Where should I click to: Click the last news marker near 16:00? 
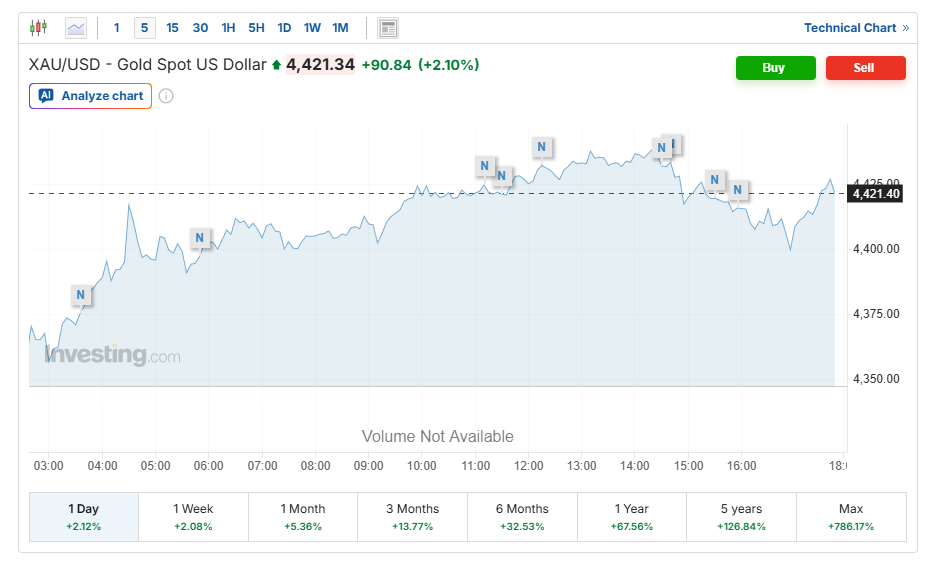(738, 189)
